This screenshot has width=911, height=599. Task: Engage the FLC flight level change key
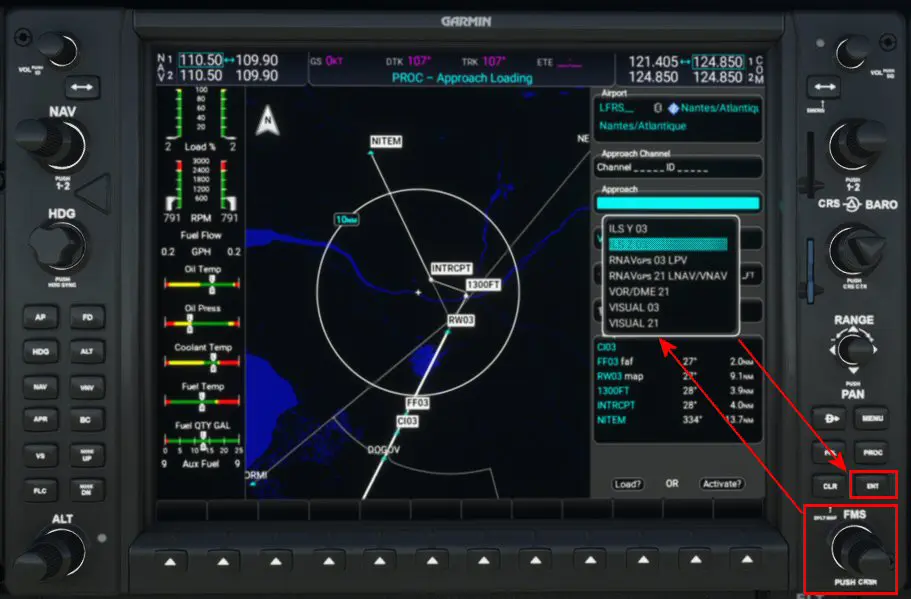(x=40, y=491)
